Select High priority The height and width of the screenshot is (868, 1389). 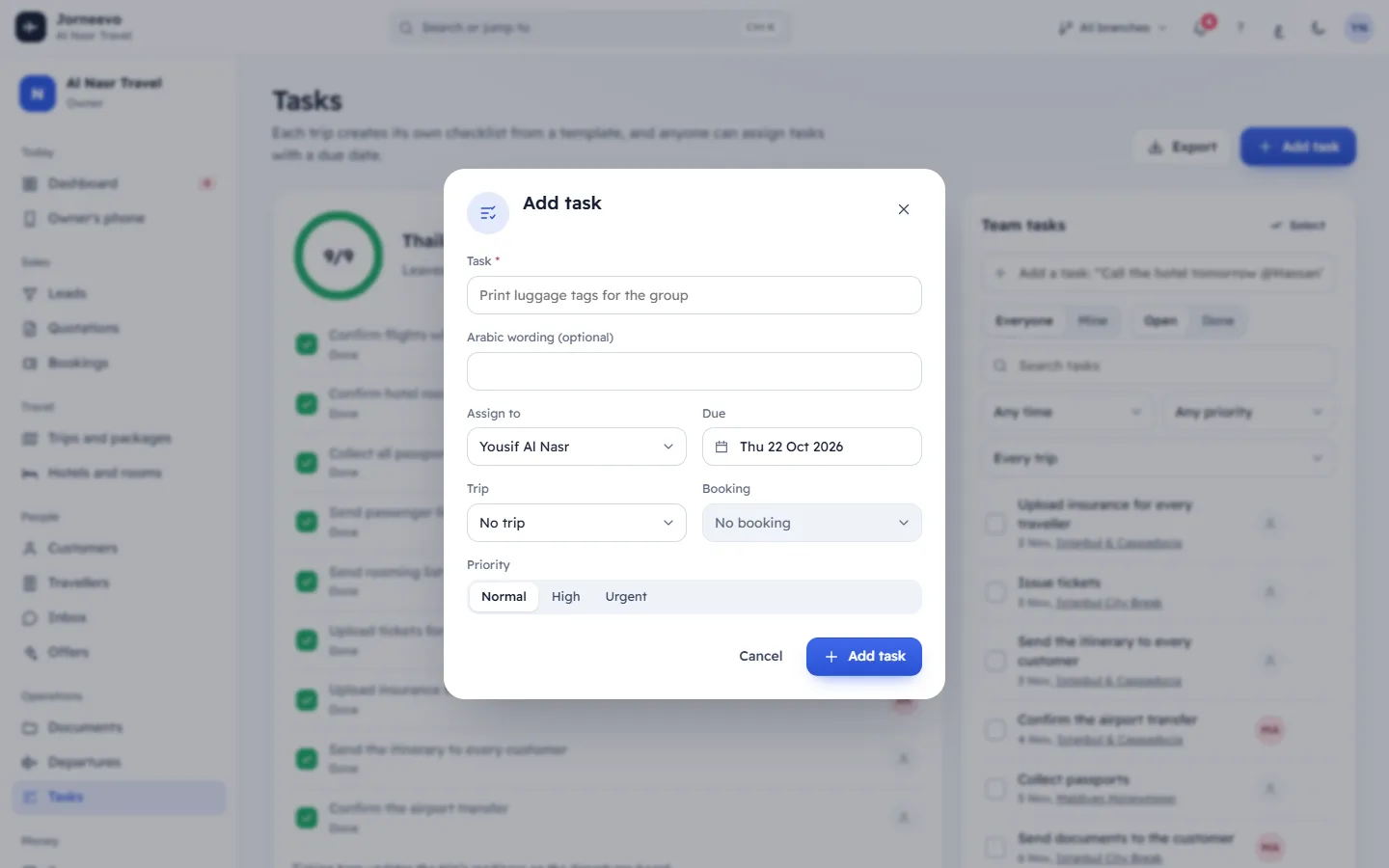(x=565, y=597)
